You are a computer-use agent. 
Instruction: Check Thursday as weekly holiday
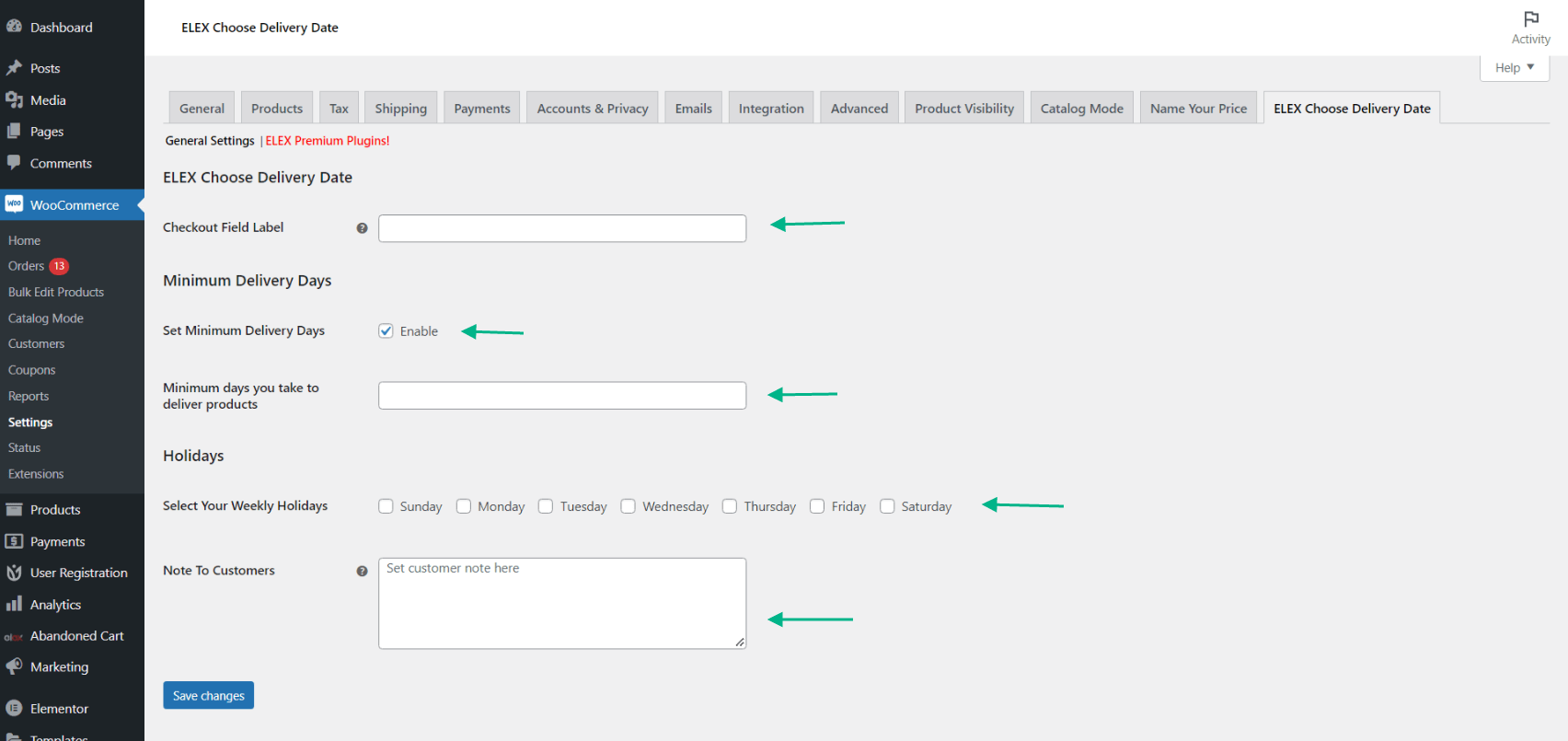pos(730,506)
